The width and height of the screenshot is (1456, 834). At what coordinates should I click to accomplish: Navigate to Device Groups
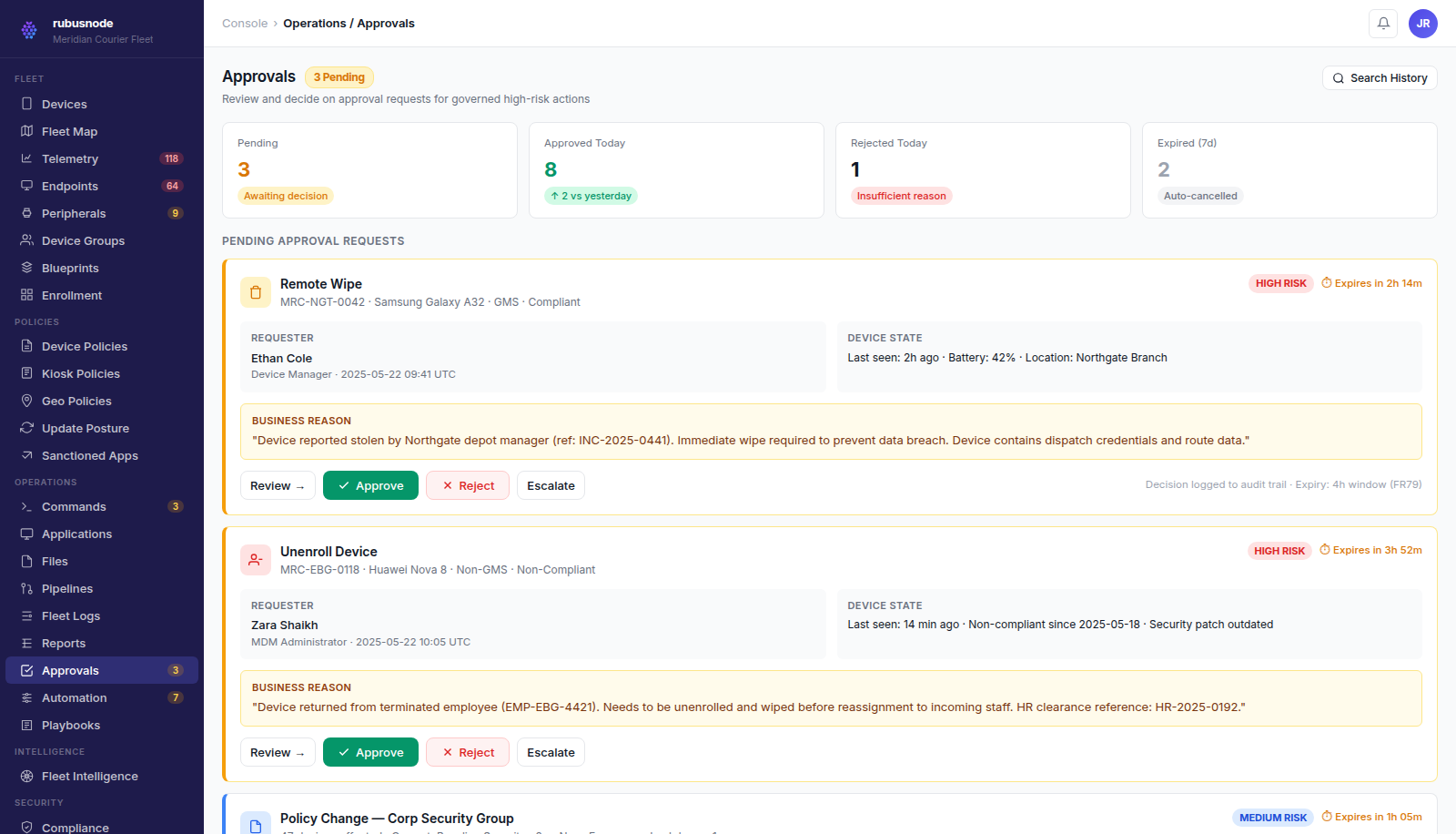click(x=102, y=240)
